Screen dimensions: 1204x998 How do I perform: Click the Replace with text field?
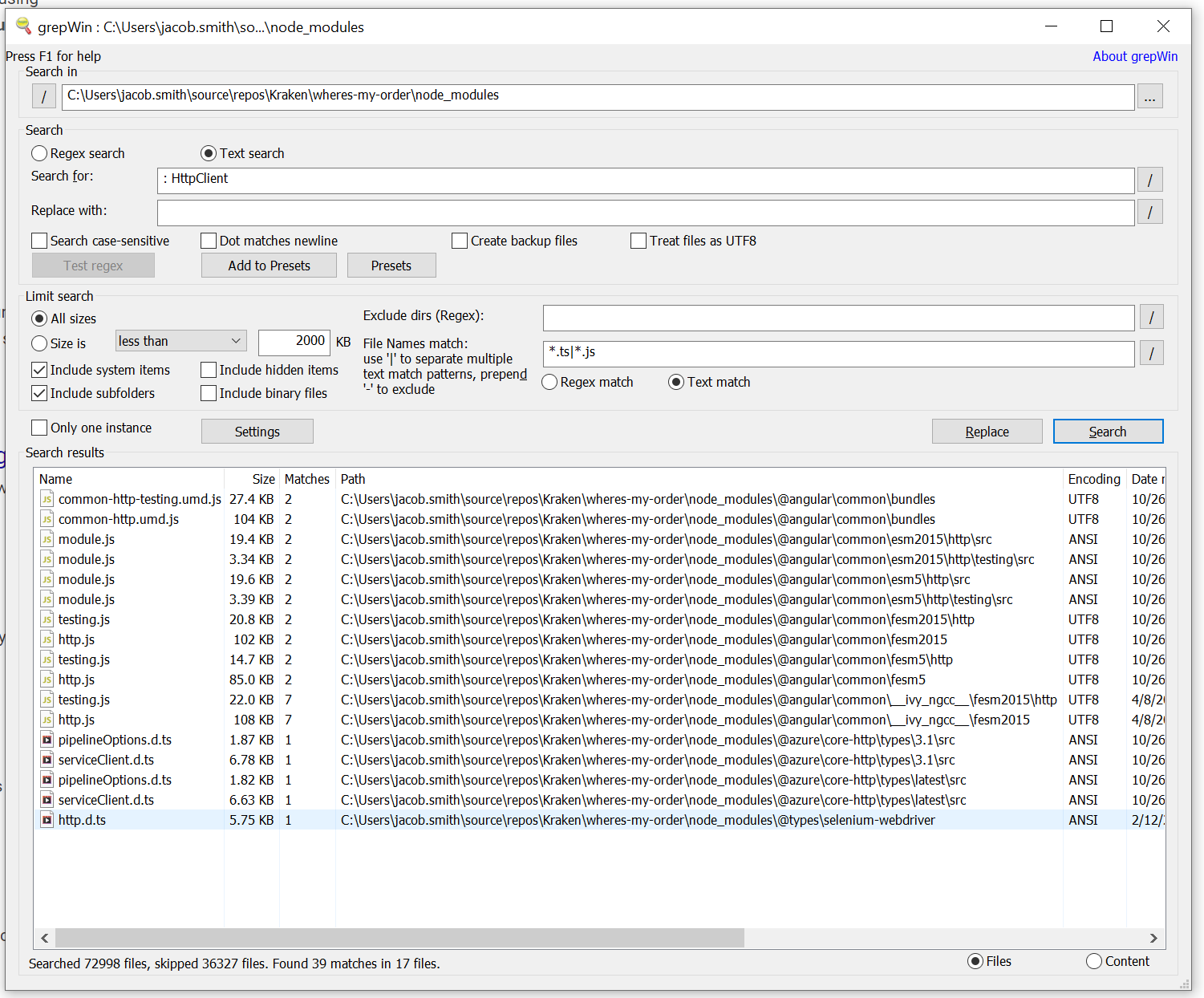click(646, 213)
